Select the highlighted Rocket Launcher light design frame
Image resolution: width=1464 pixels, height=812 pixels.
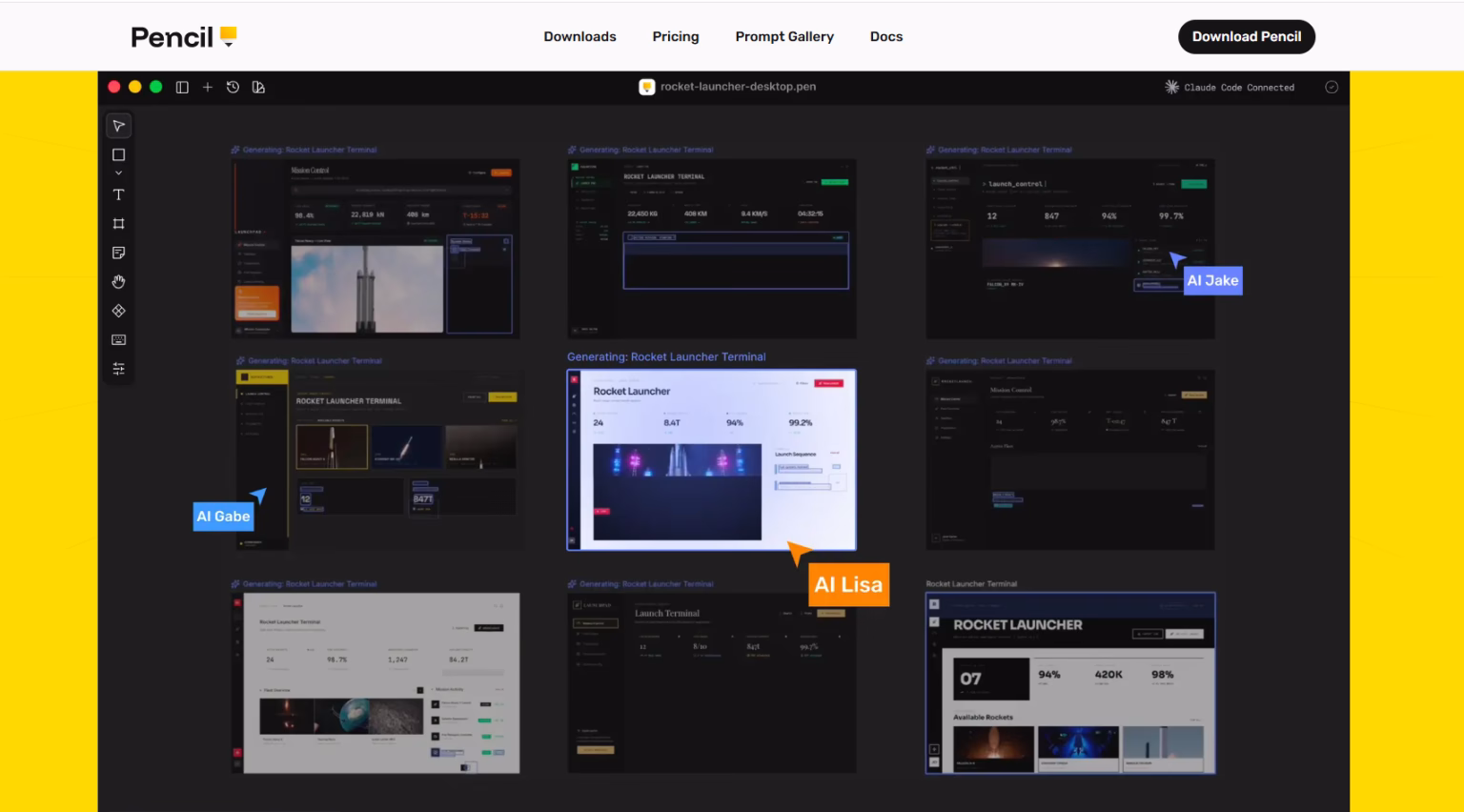click(x=711, y=459)
